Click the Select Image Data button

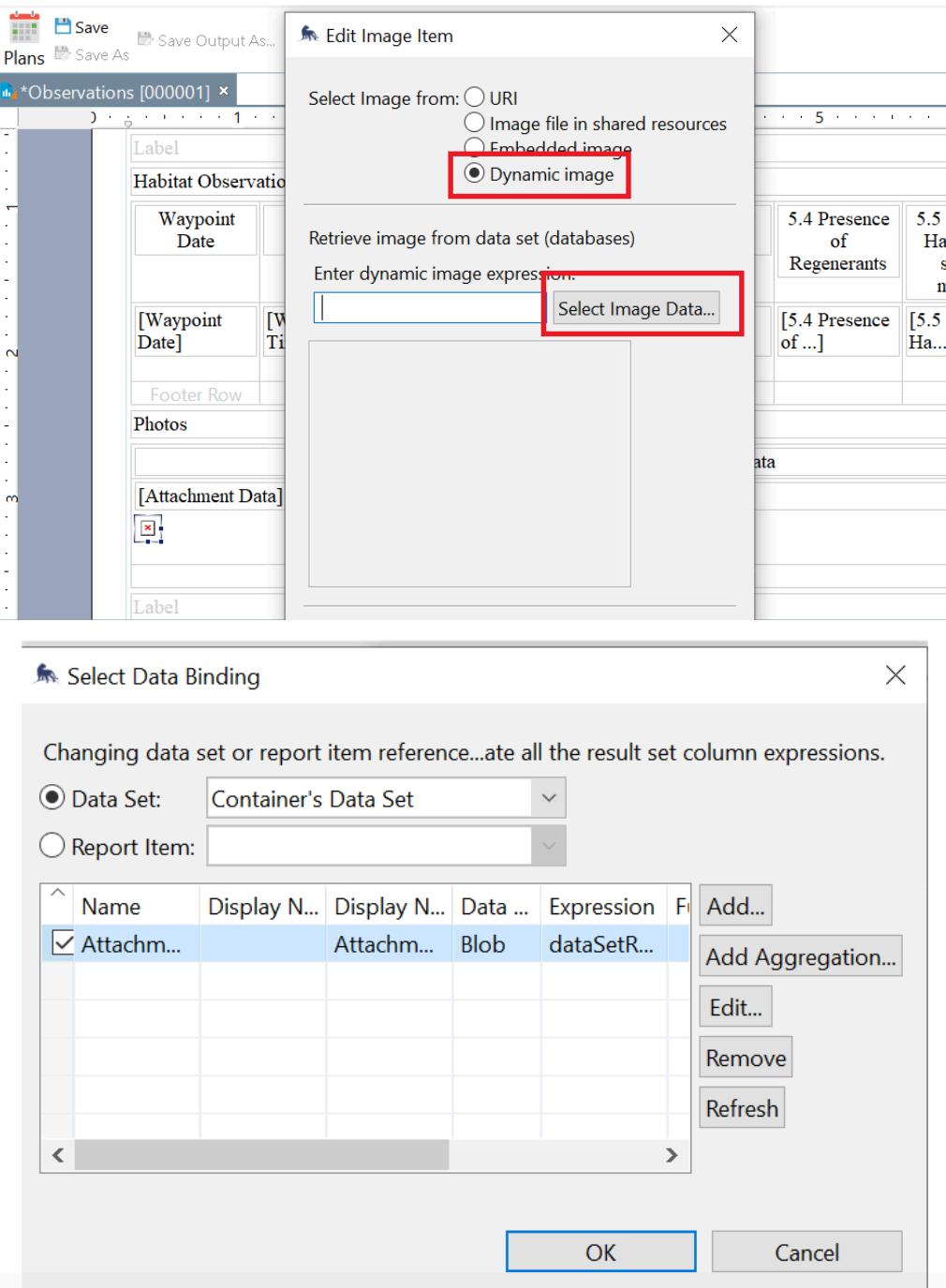[636, 309]
